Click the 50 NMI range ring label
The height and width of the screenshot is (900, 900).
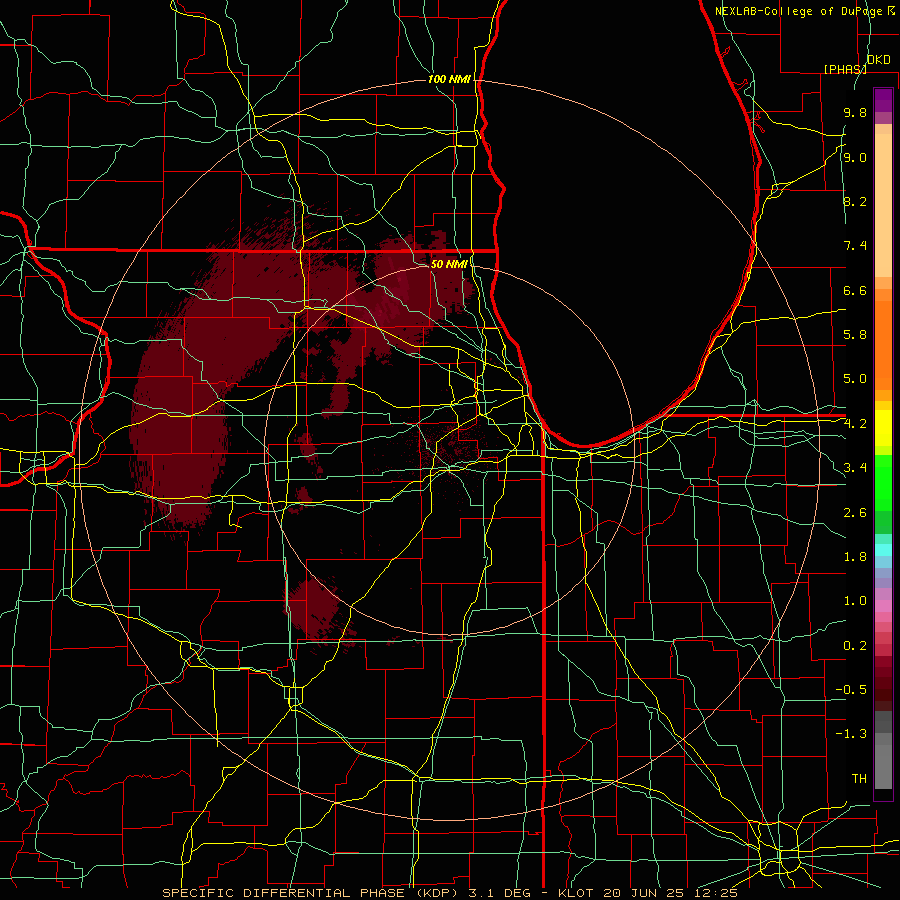point(449,264)
